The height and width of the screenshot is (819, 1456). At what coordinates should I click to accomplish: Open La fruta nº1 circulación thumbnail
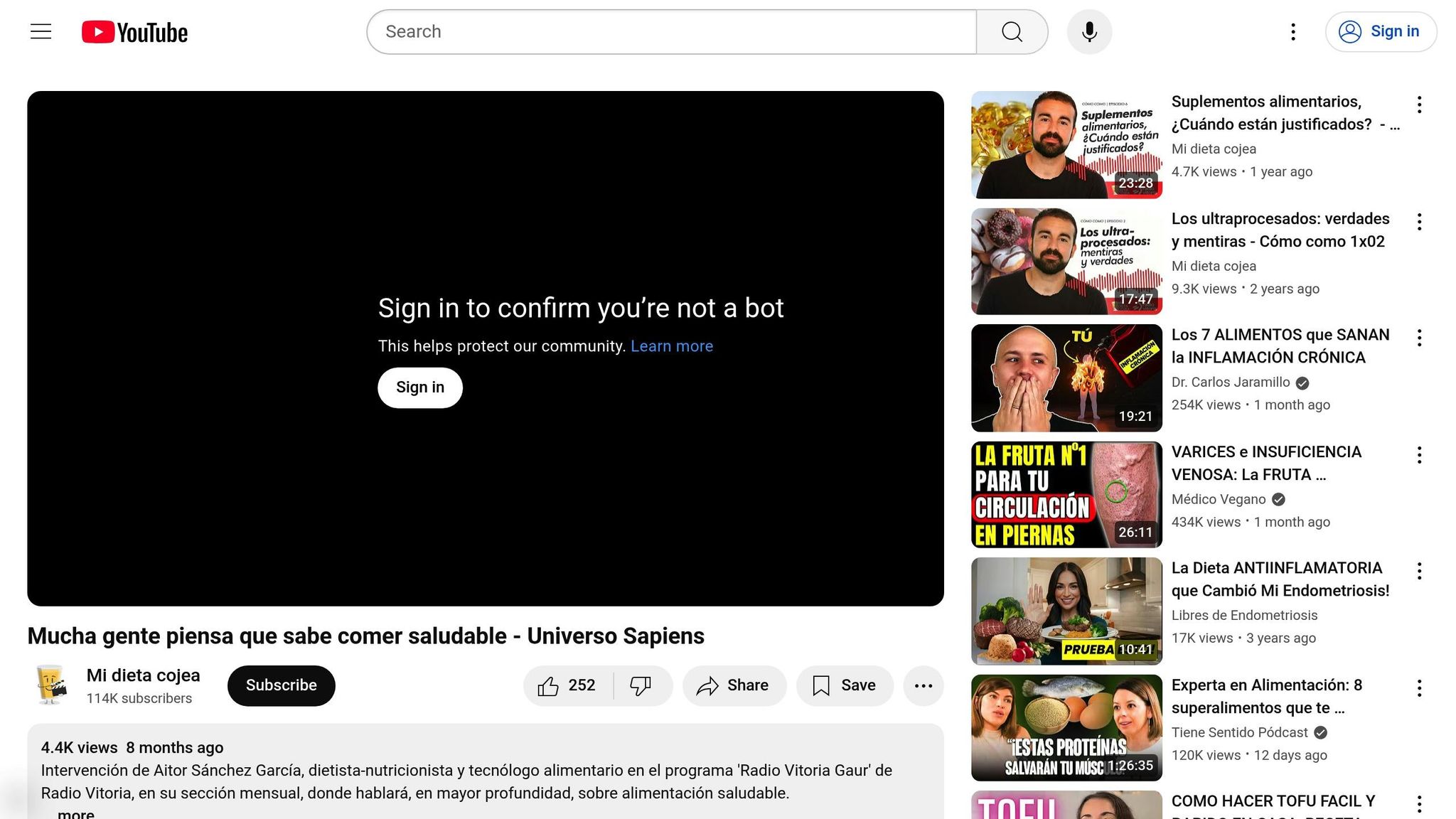click(x=1066, y=494)
